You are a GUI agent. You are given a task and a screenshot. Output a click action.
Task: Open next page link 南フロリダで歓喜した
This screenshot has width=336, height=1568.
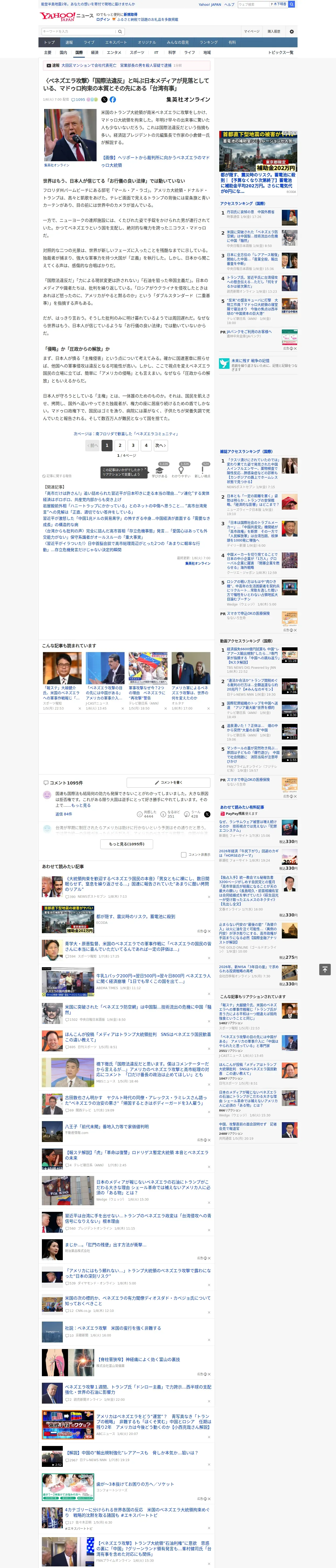[x=126, y=434]
